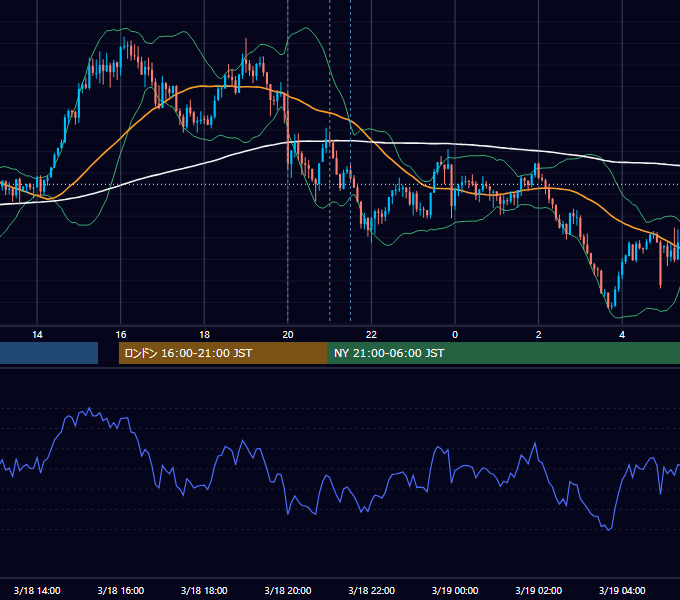
Task: Click the 3/19 04:00 time label
Action: [622, 590]
